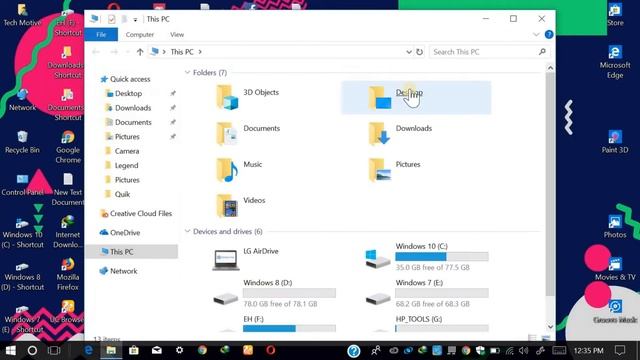Click the vertical scrollbar down arrow
The image size is (640, 360).
(x=550, y=327)
